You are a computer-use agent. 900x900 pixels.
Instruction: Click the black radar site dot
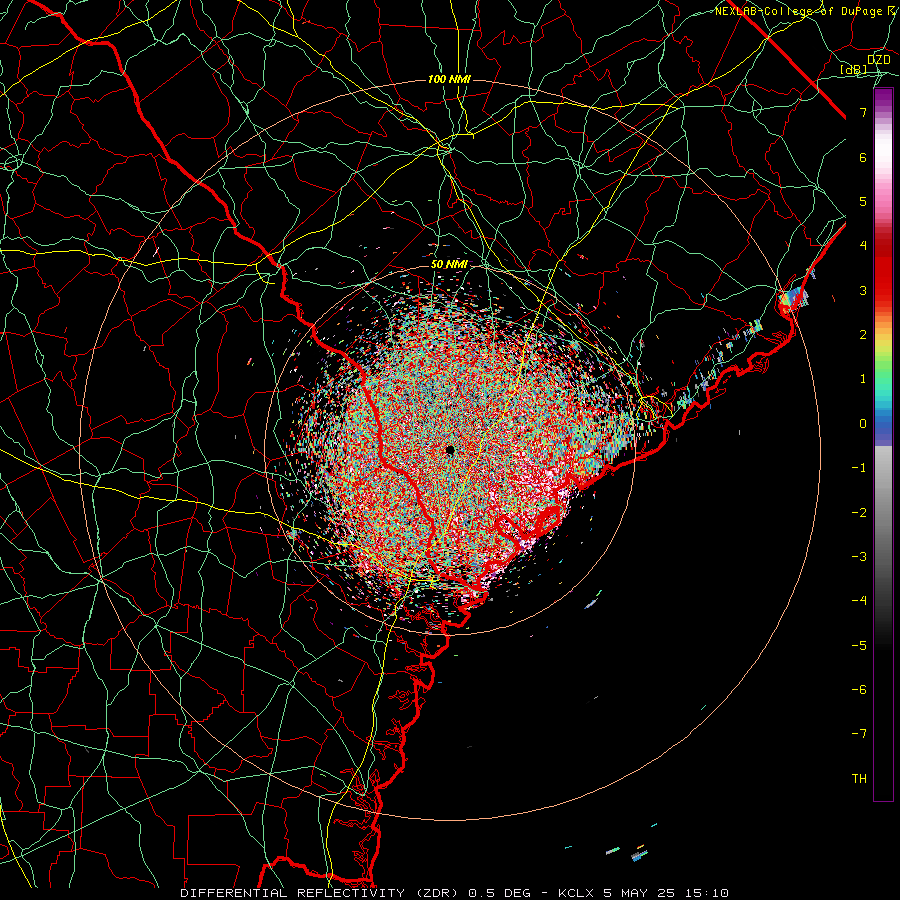[x=450, y=450]
